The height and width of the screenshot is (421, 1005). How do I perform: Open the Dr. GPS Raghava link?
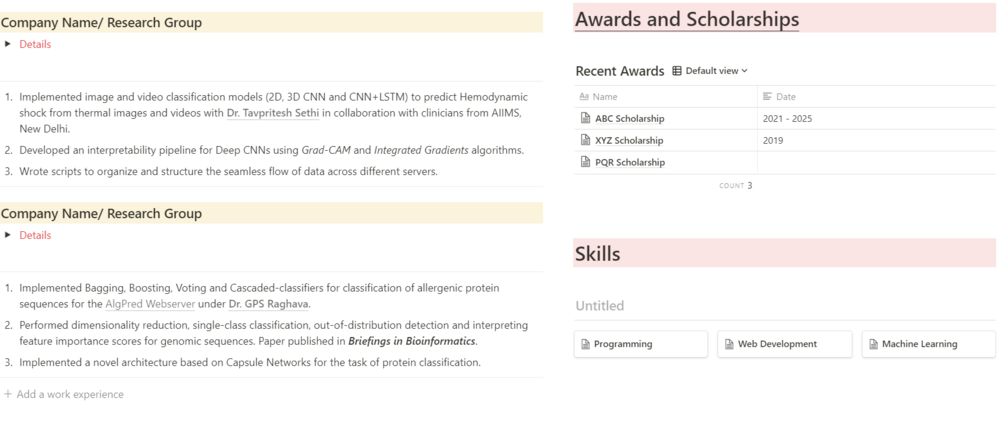coord(268,303)
